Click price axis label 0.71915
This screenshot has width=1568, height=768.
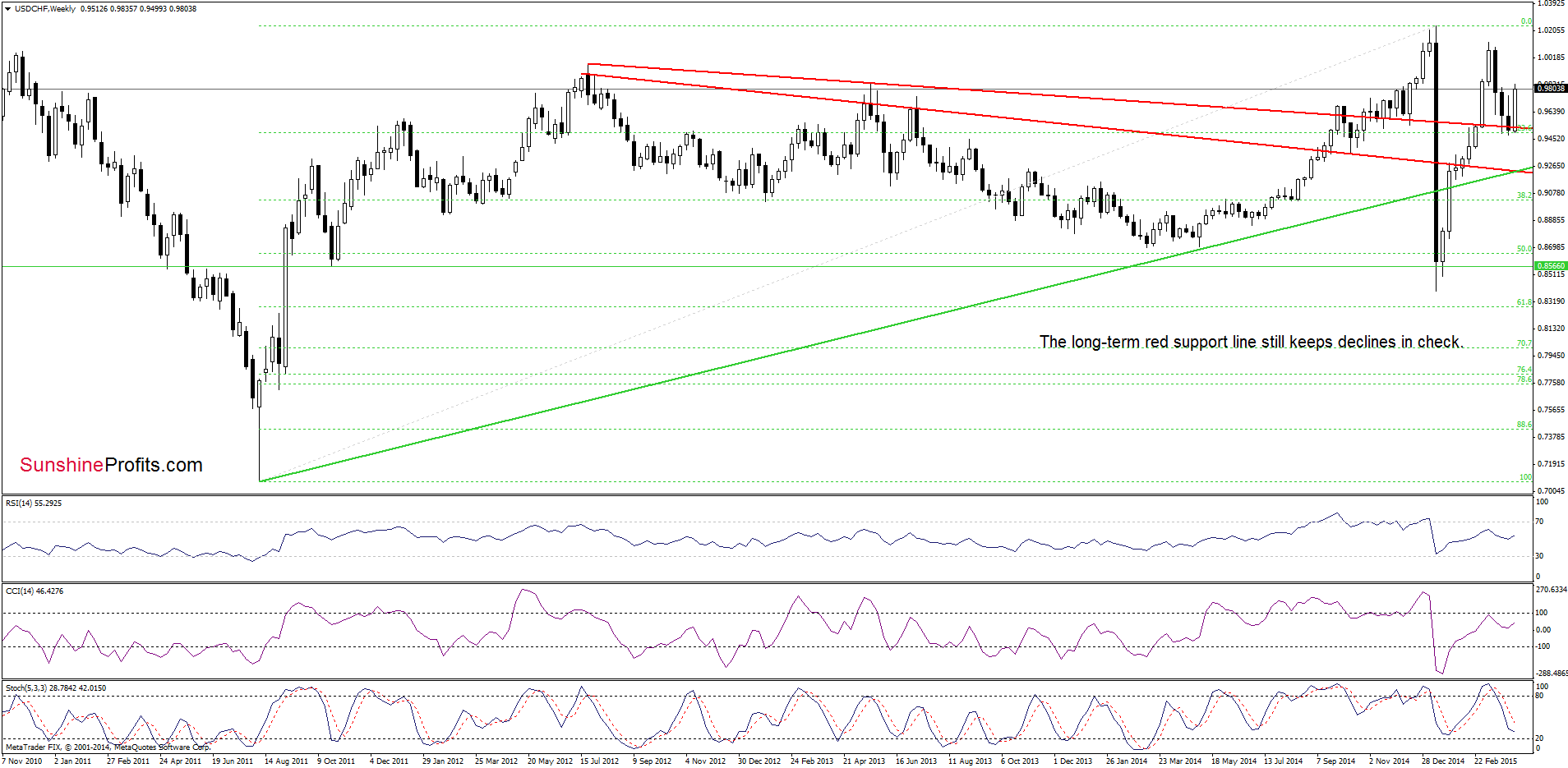(1551, 464)
